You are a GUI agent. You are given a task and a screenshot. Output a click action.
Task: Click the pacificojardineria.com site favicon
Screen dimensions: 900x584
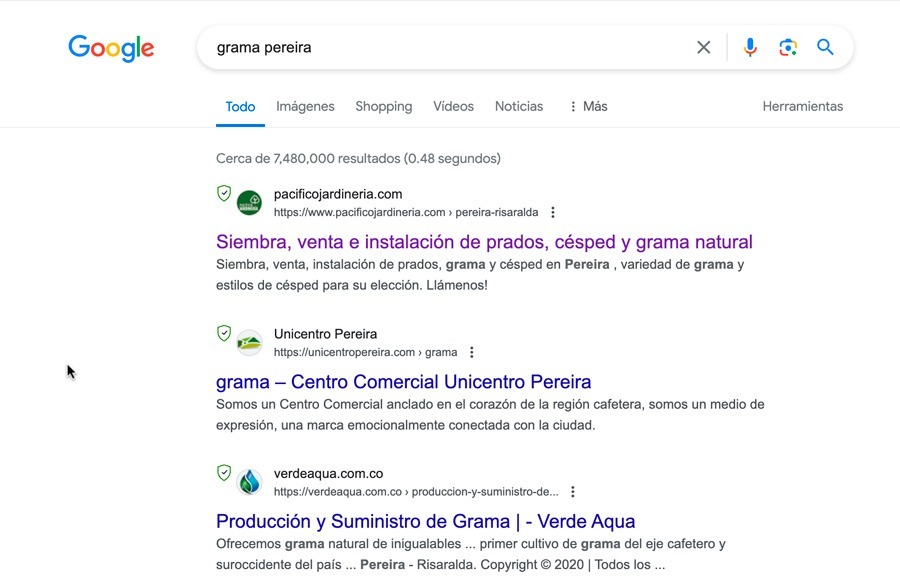click(249, 203)
